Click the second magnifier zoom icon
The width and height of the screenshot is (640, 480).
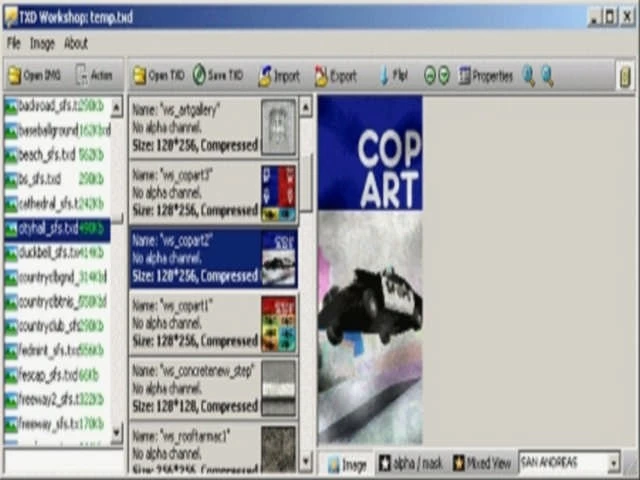(547, 76)
